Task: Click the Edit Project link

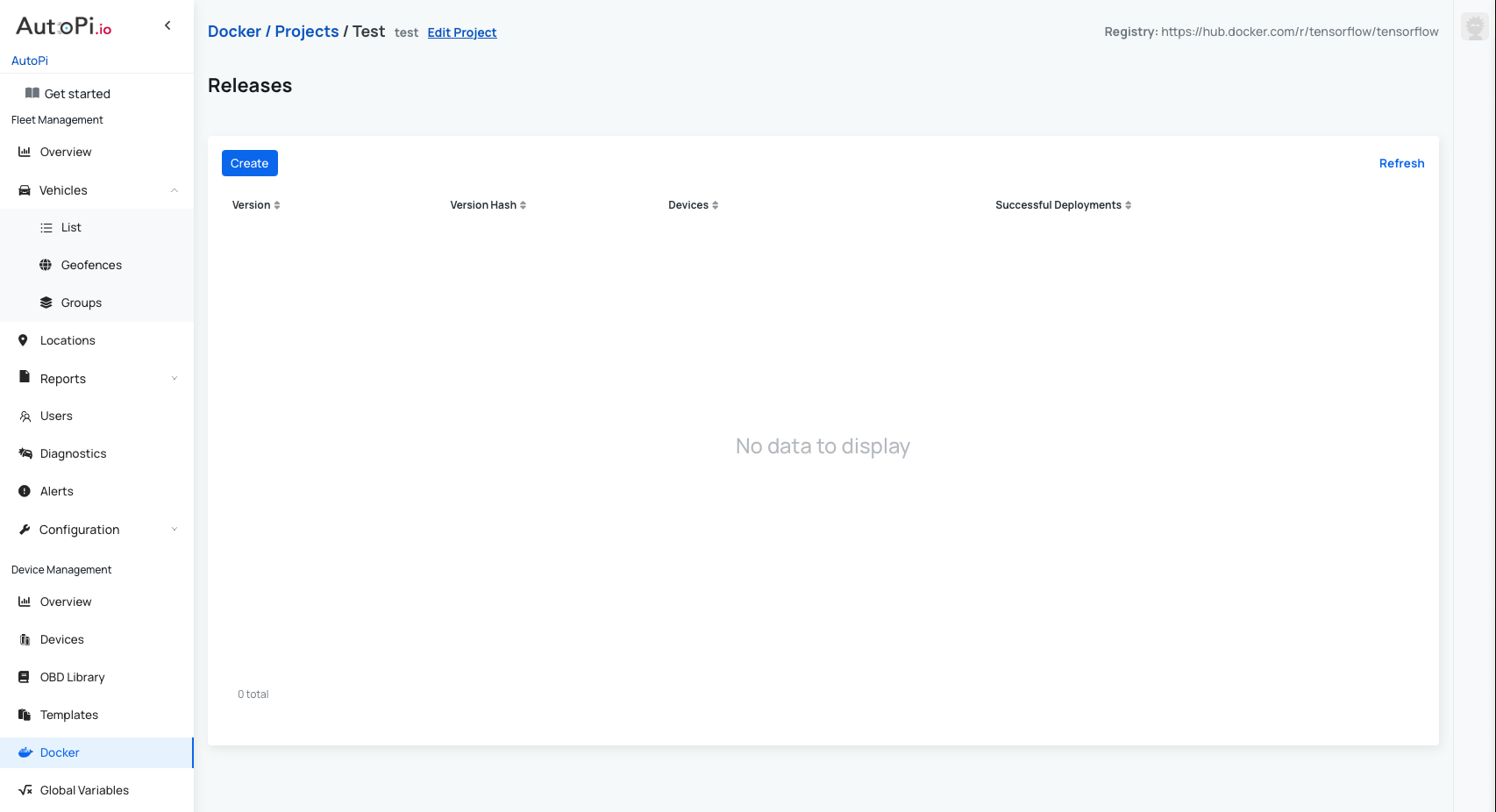Action: click(461, 32)
